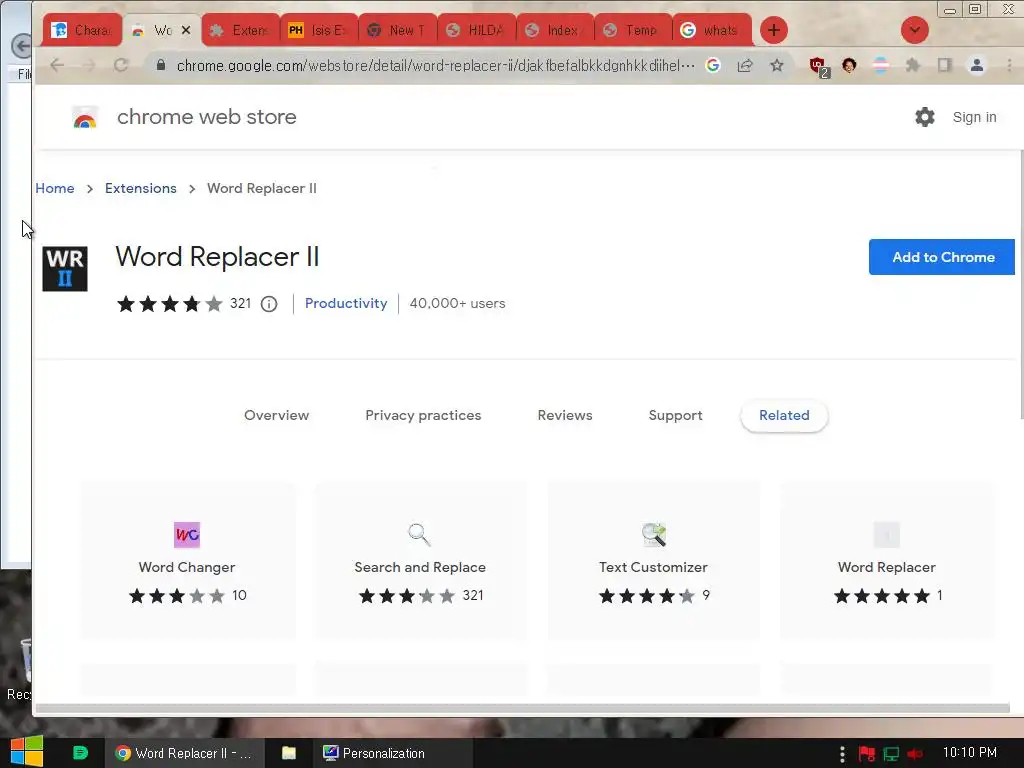Close the active Word Replacer tab
This screenshot has height=768, width=1024.
(186, 30)
